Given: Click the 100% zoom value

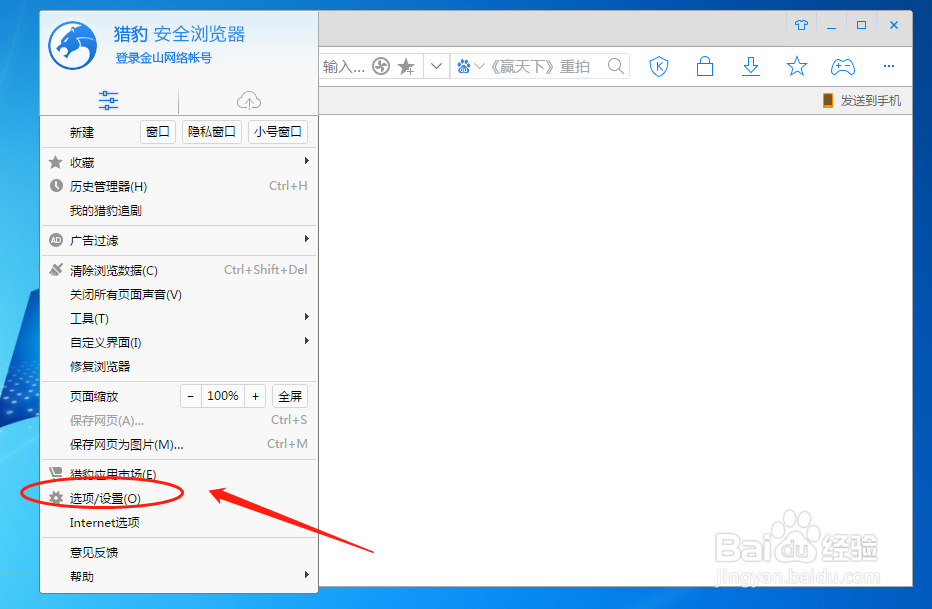Looking at the screenshot, I should [223, 396].
